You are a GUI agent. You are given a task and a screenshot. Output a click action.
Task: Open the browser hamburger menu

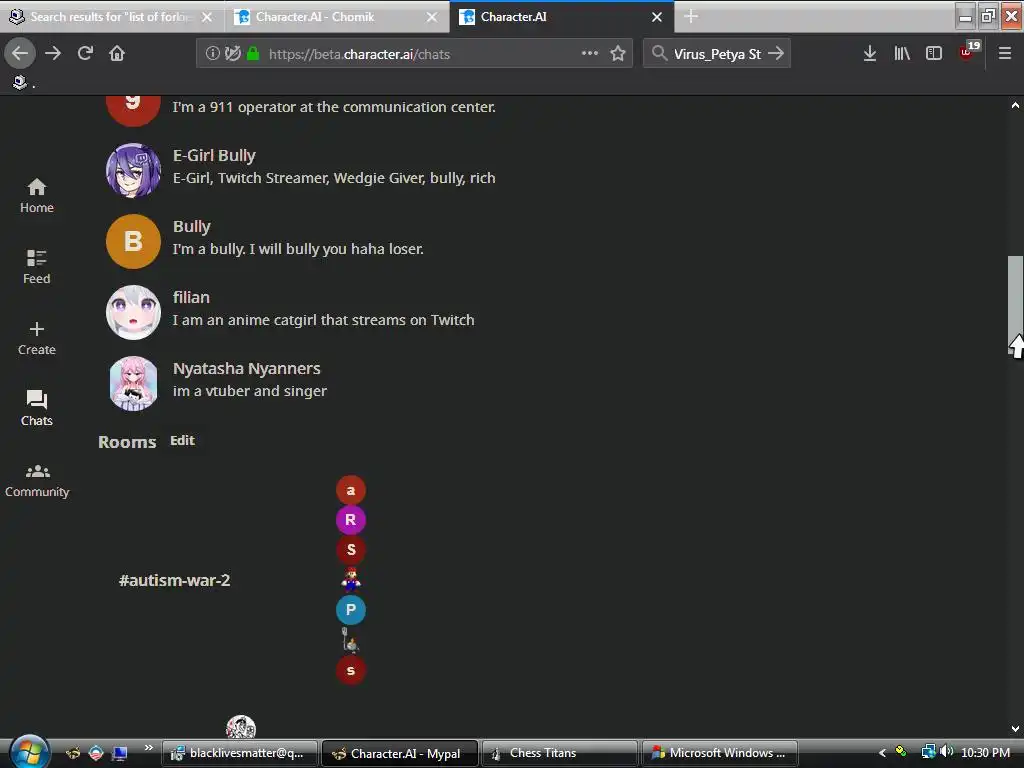coord(1005,54)
